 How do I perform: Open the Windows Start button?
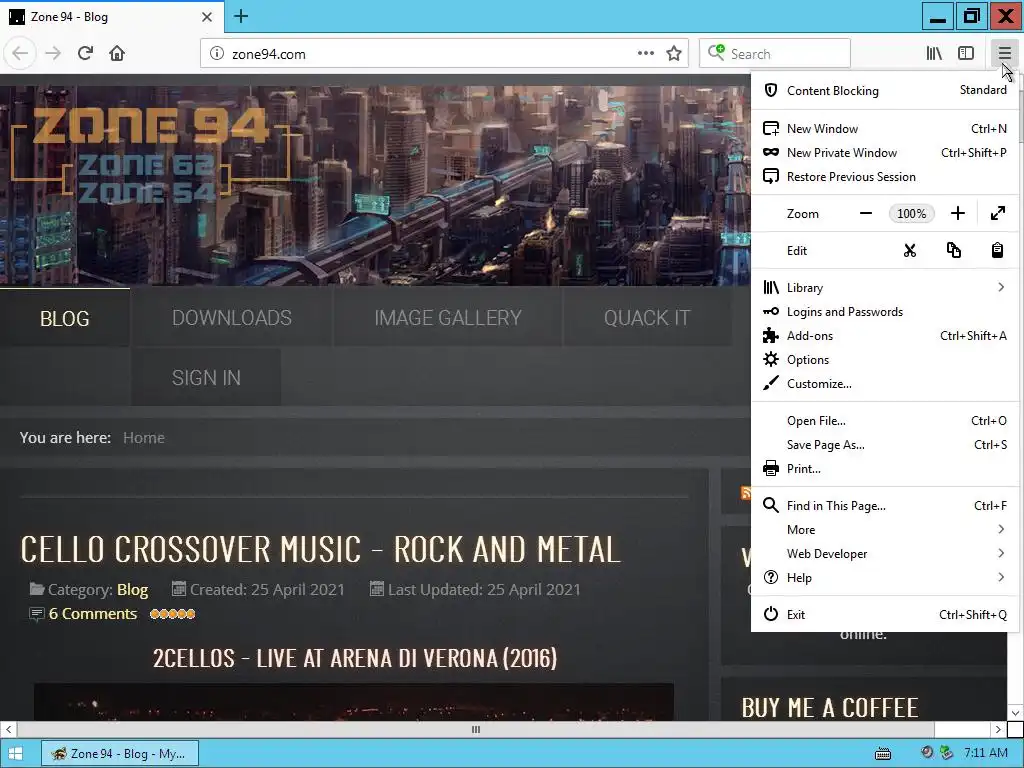click(x=16, y=754)
